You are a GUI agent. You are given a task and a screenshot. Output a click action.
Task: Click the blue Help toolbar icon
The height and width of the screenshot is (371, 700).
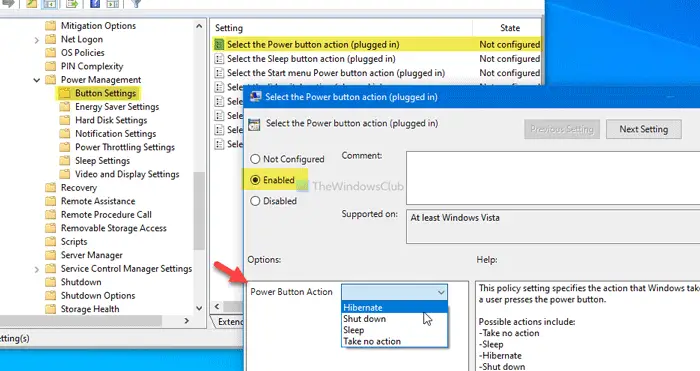[x=95, y=4]
